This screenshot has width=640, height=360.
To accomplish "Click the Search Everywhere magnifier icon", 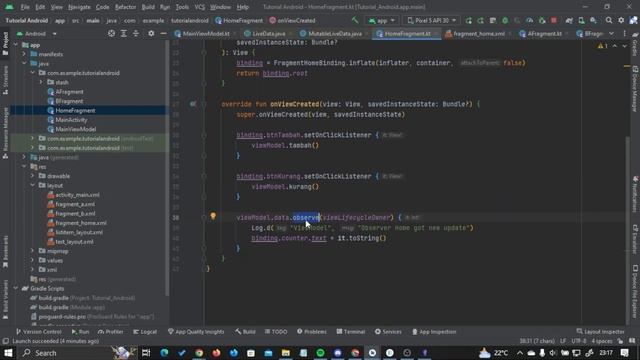I will [x=609, y=20].
